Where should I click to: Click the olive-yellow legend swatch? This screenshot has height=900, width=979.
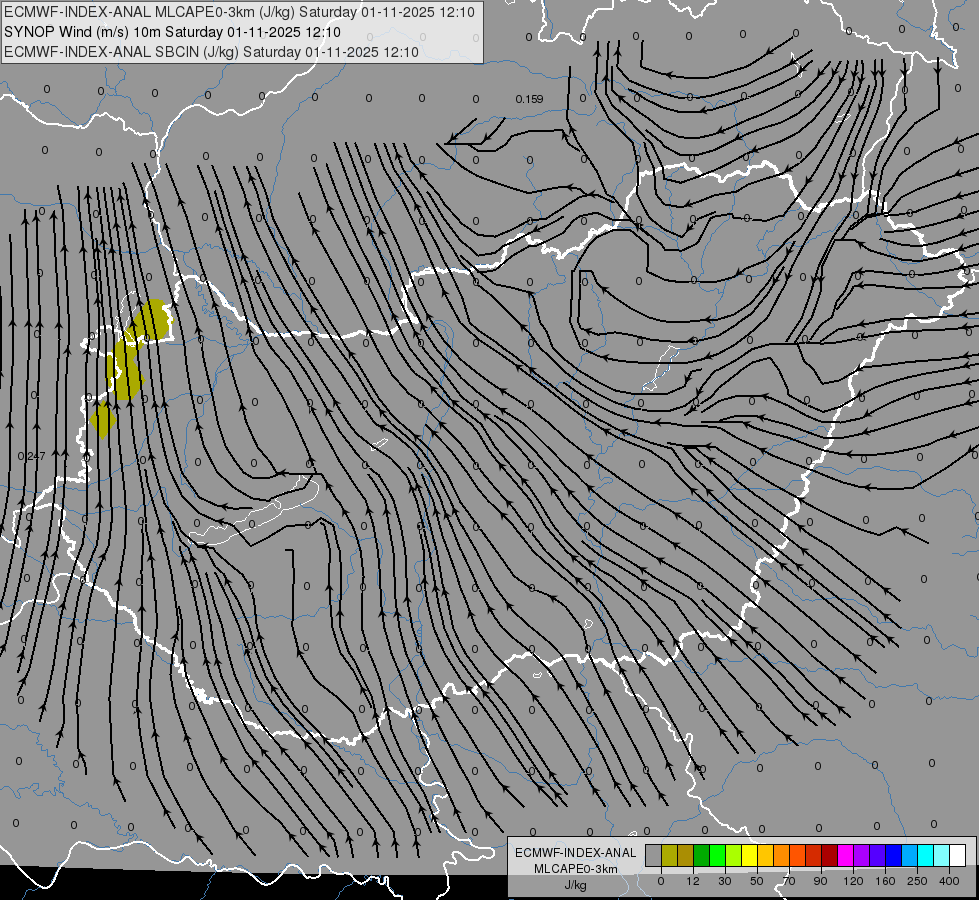point(669,855)
